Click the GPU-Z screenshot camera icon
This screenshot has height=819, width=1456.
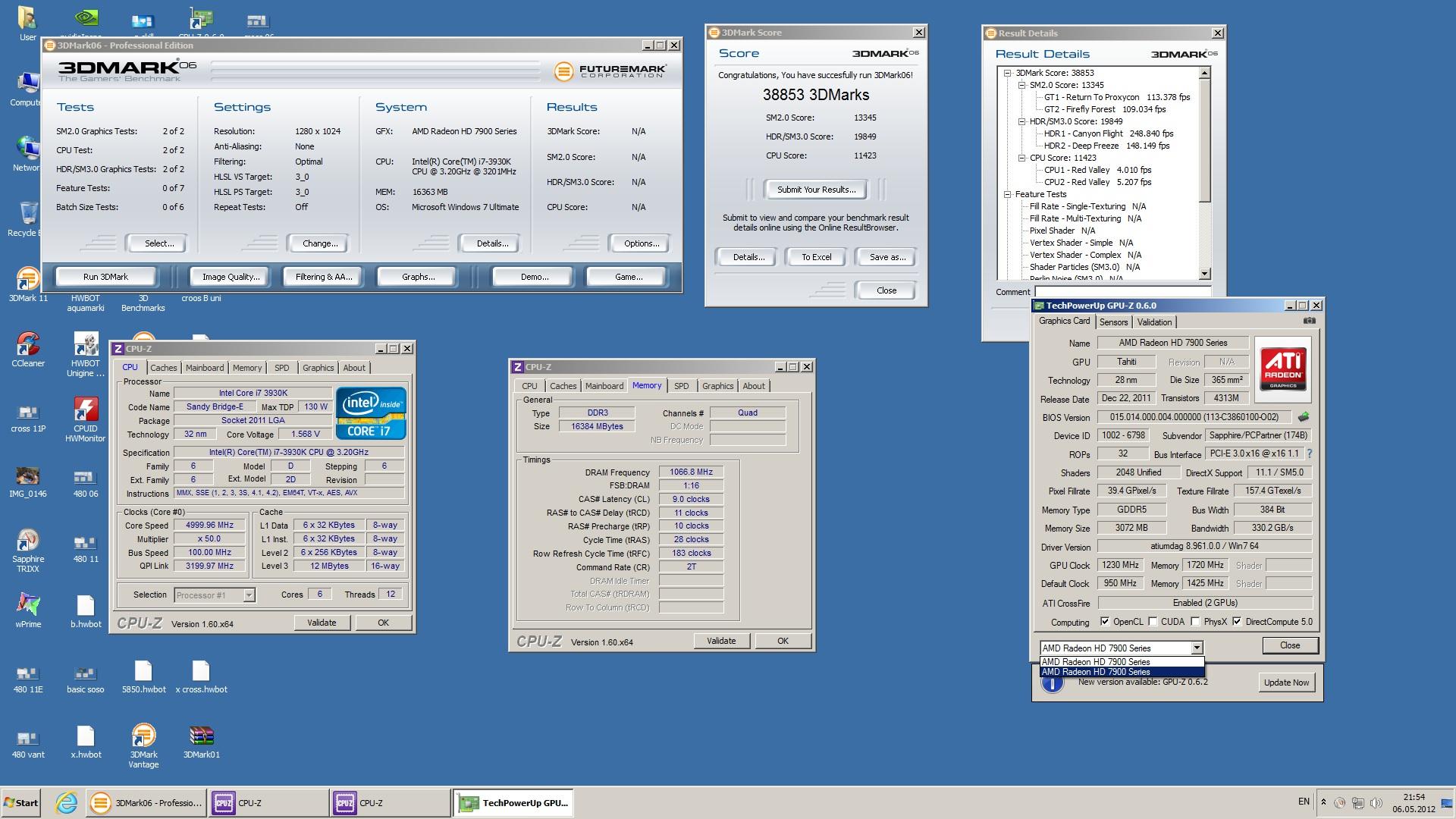(x=1309, y=321)
